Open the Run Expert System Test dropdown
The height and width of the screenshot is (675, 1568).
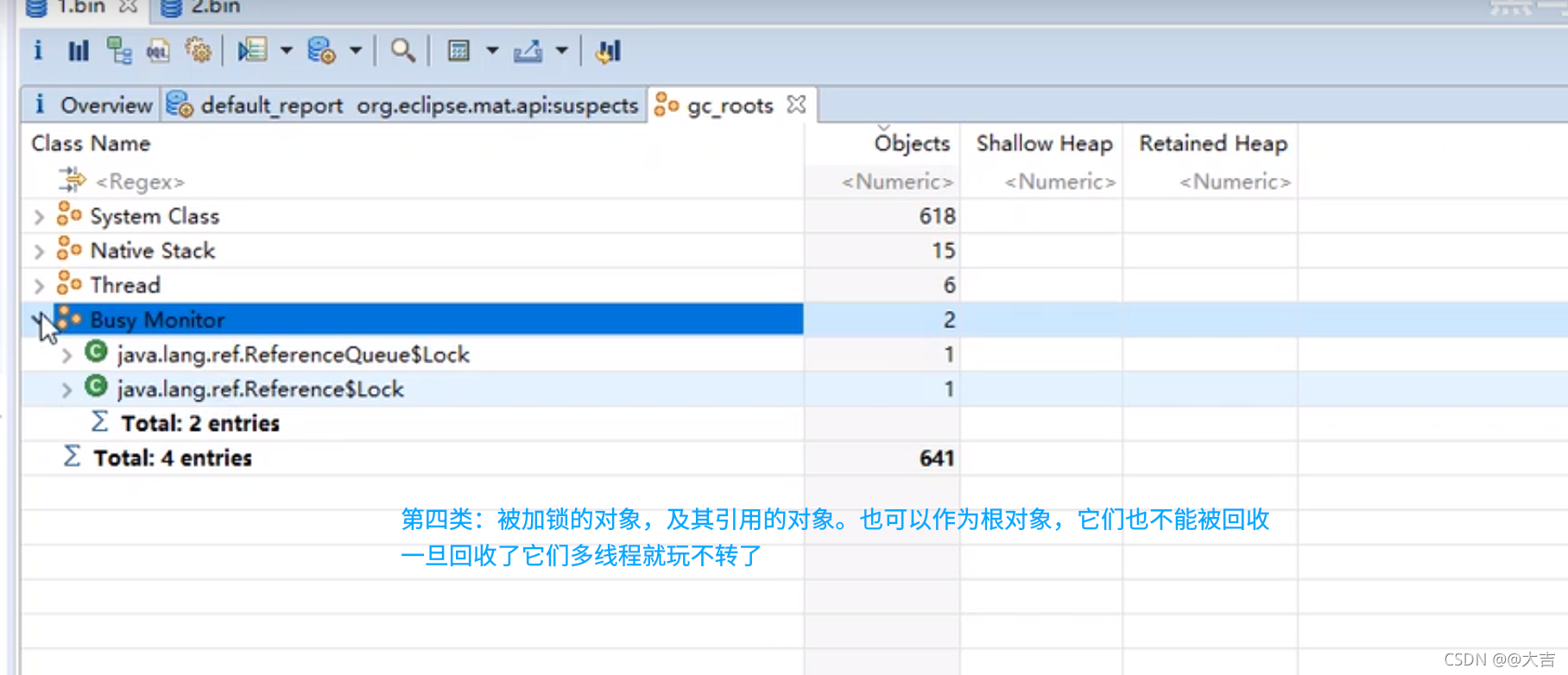click(286, 51)
